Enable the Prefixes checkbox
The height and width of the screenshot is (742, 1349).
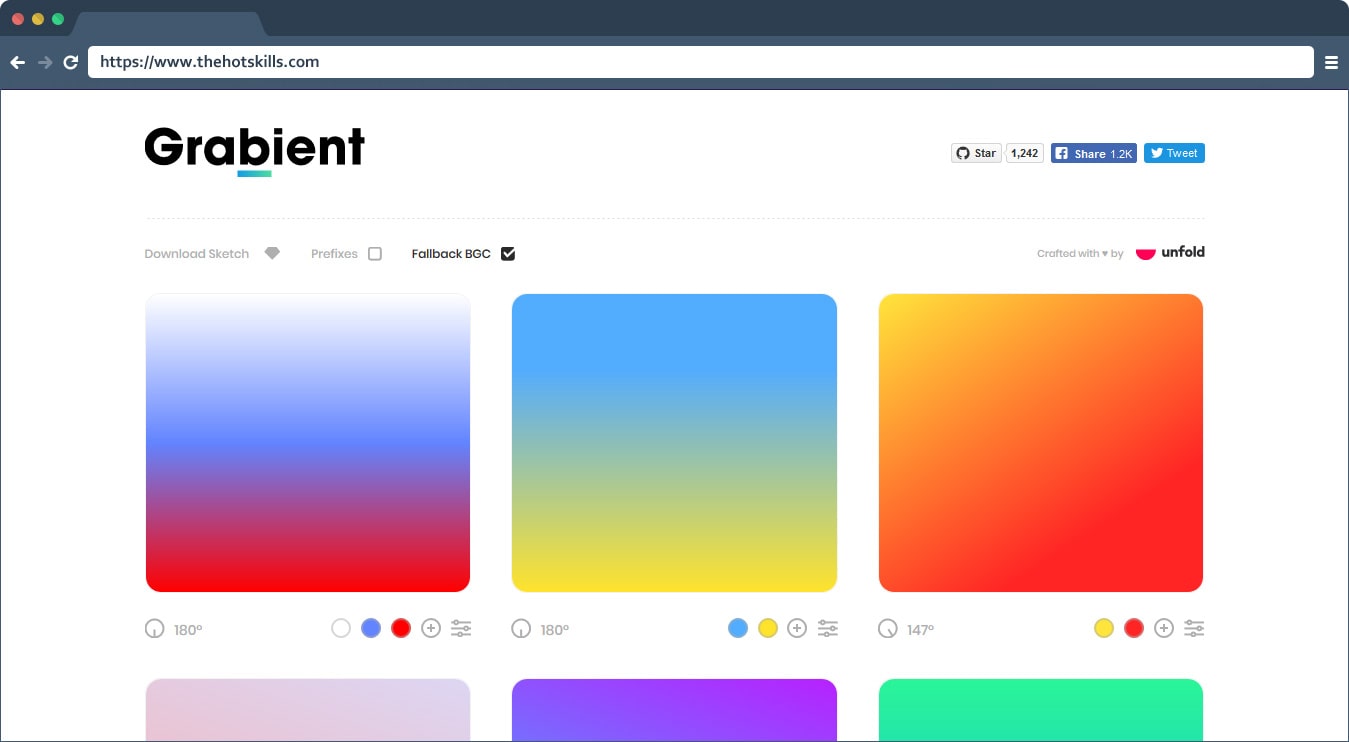[375, 254]
